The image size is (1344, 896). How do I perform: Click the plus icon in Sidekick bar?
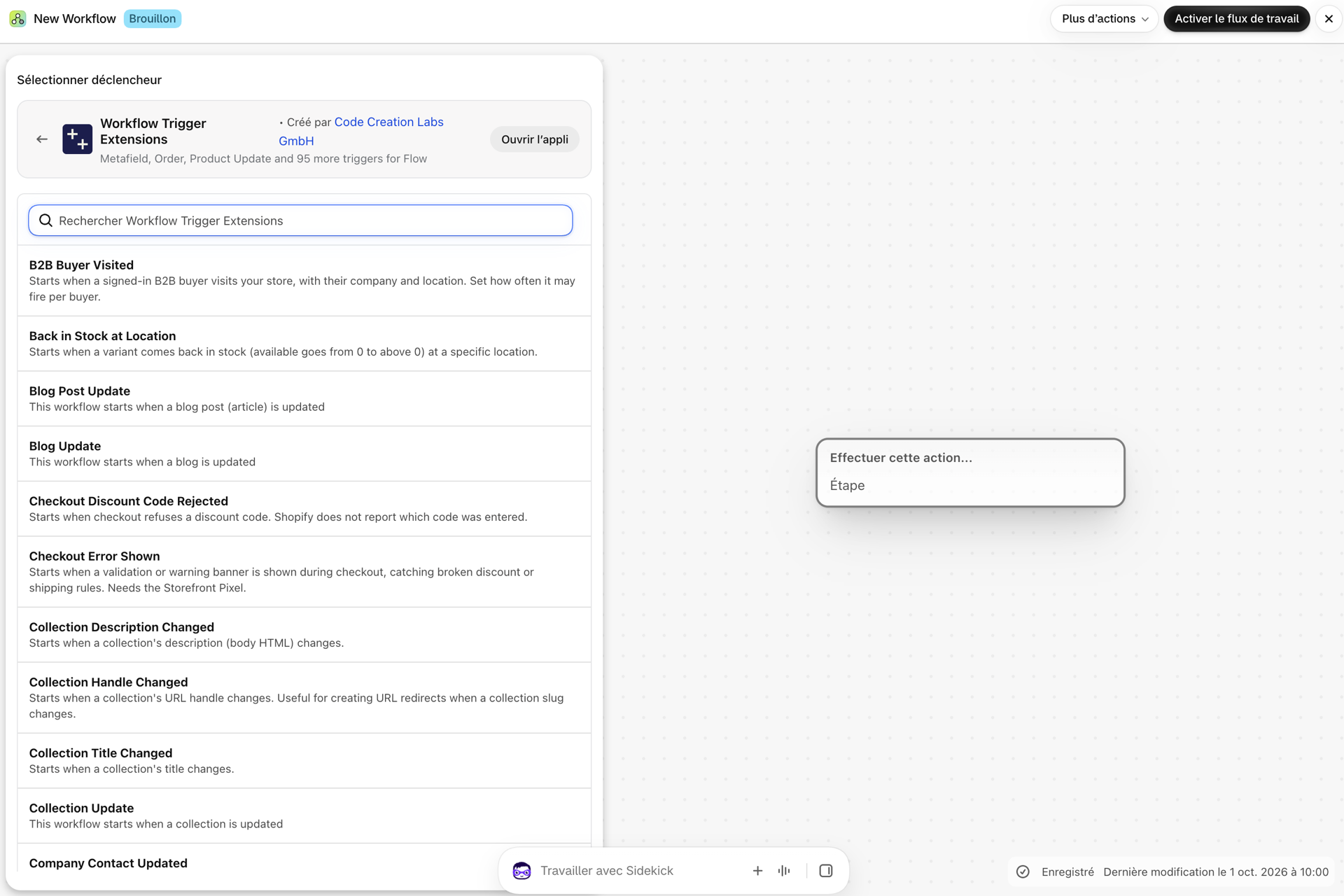pyautogui.click(x=757, y=871)
